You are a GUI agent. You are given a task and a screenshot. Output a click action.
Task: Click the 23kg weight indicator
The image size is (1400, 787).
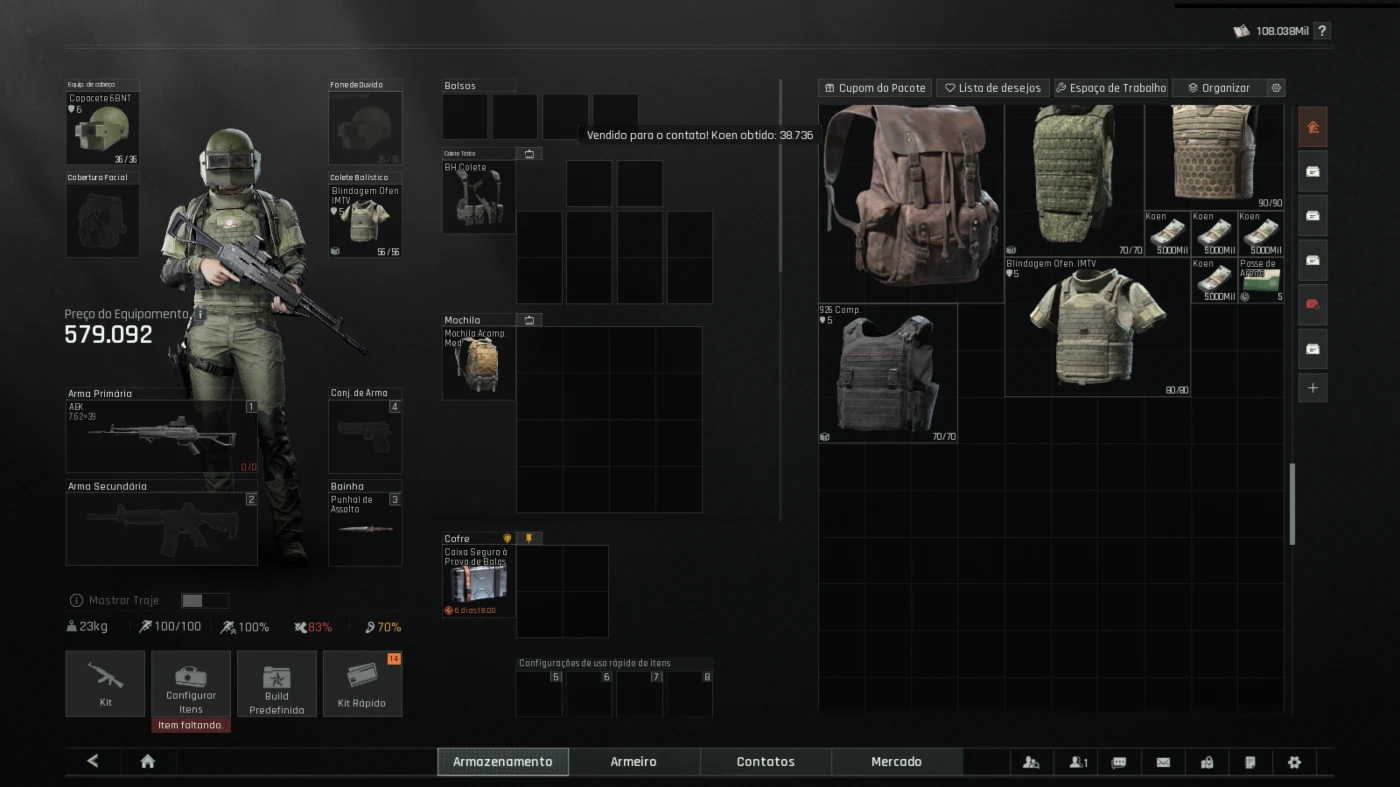[87, 627]
